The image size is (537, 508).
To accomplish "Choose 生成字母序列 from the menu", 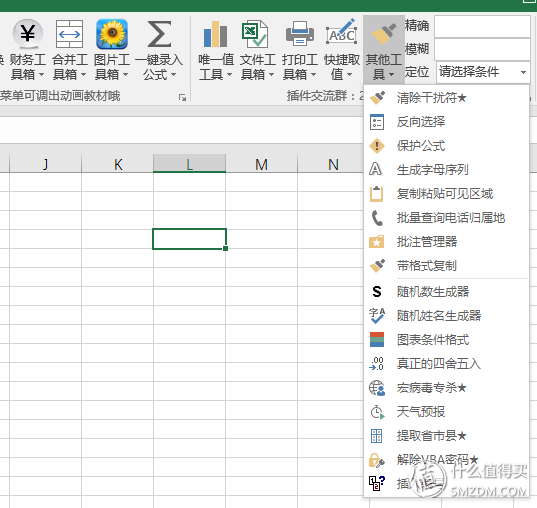I will [x=446, y=170].
